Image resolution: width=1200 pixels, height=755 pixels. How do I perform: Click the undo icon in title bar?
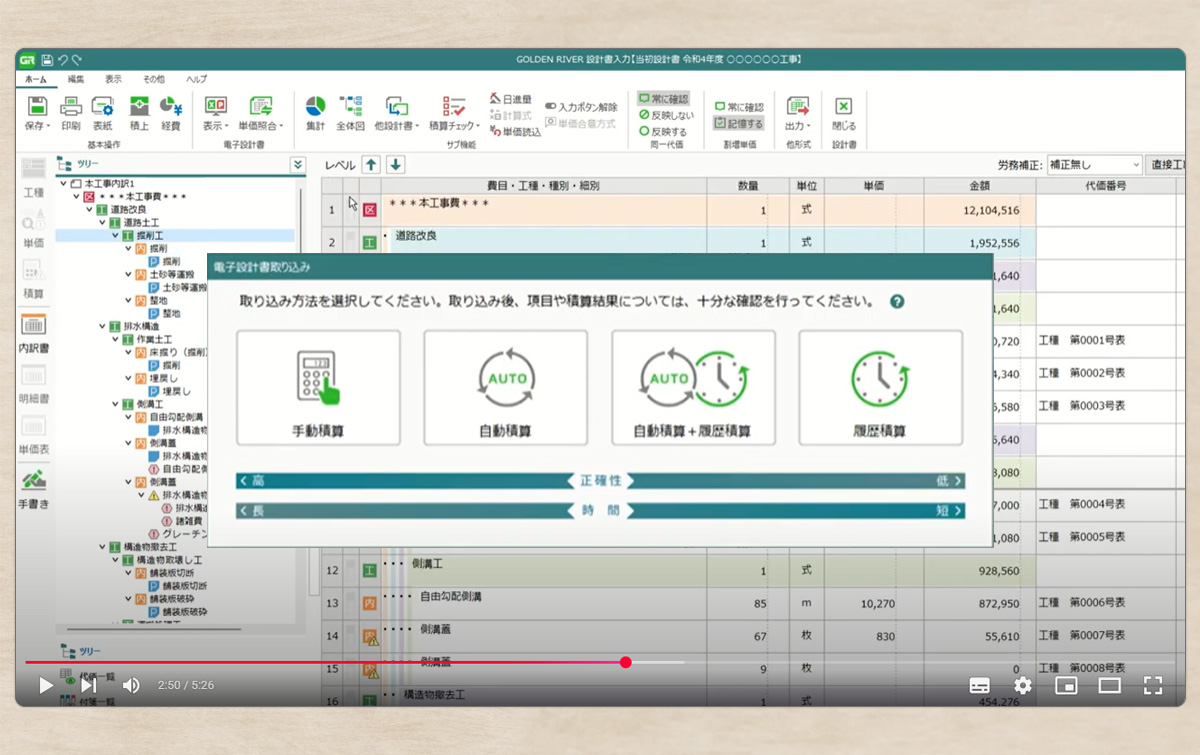click(x=63, y=60)
